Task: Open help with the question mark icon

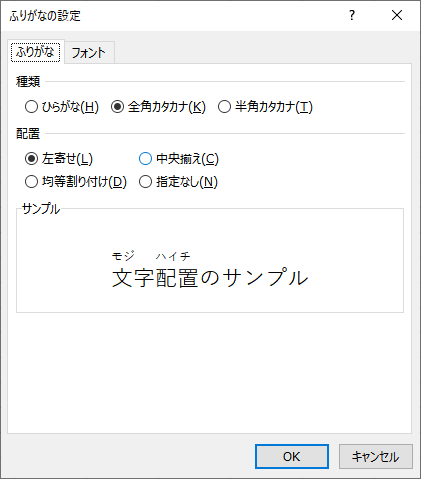Action: 352,15
